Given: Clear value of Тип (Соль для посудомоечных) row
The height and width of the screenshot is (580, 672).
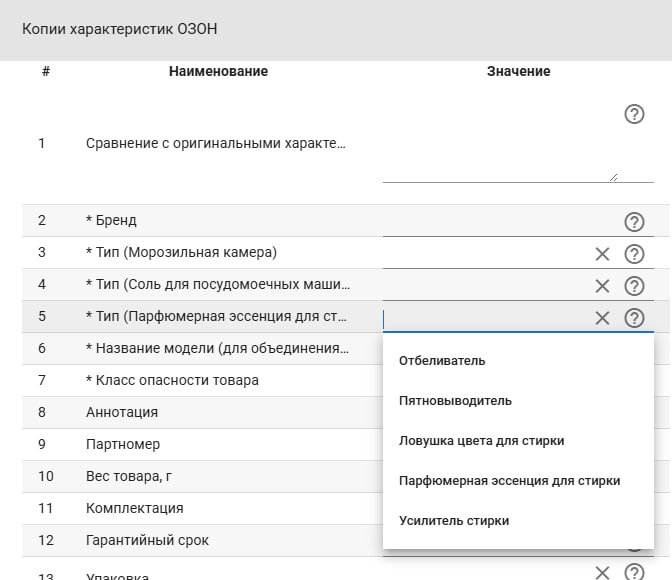Looking at the screenshot, I should tap(602, 286).
